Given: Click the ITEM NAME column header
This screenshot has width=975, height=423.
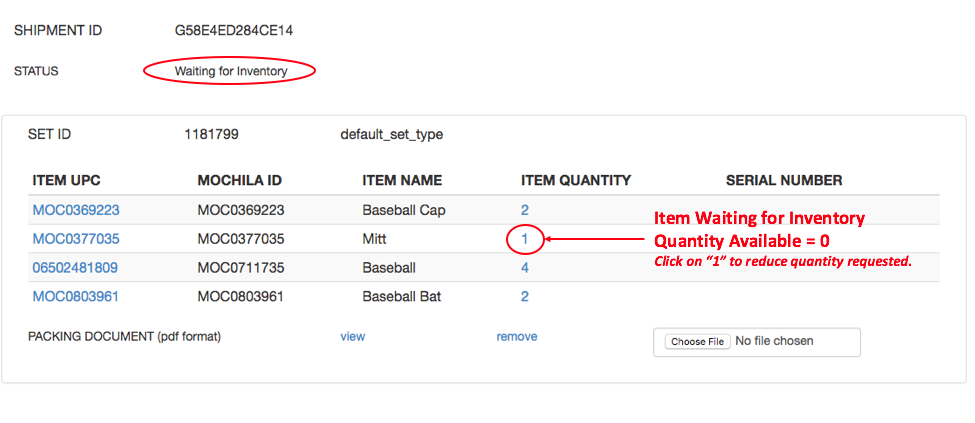Looking at the screenshot, I should [x=402, y=181].
